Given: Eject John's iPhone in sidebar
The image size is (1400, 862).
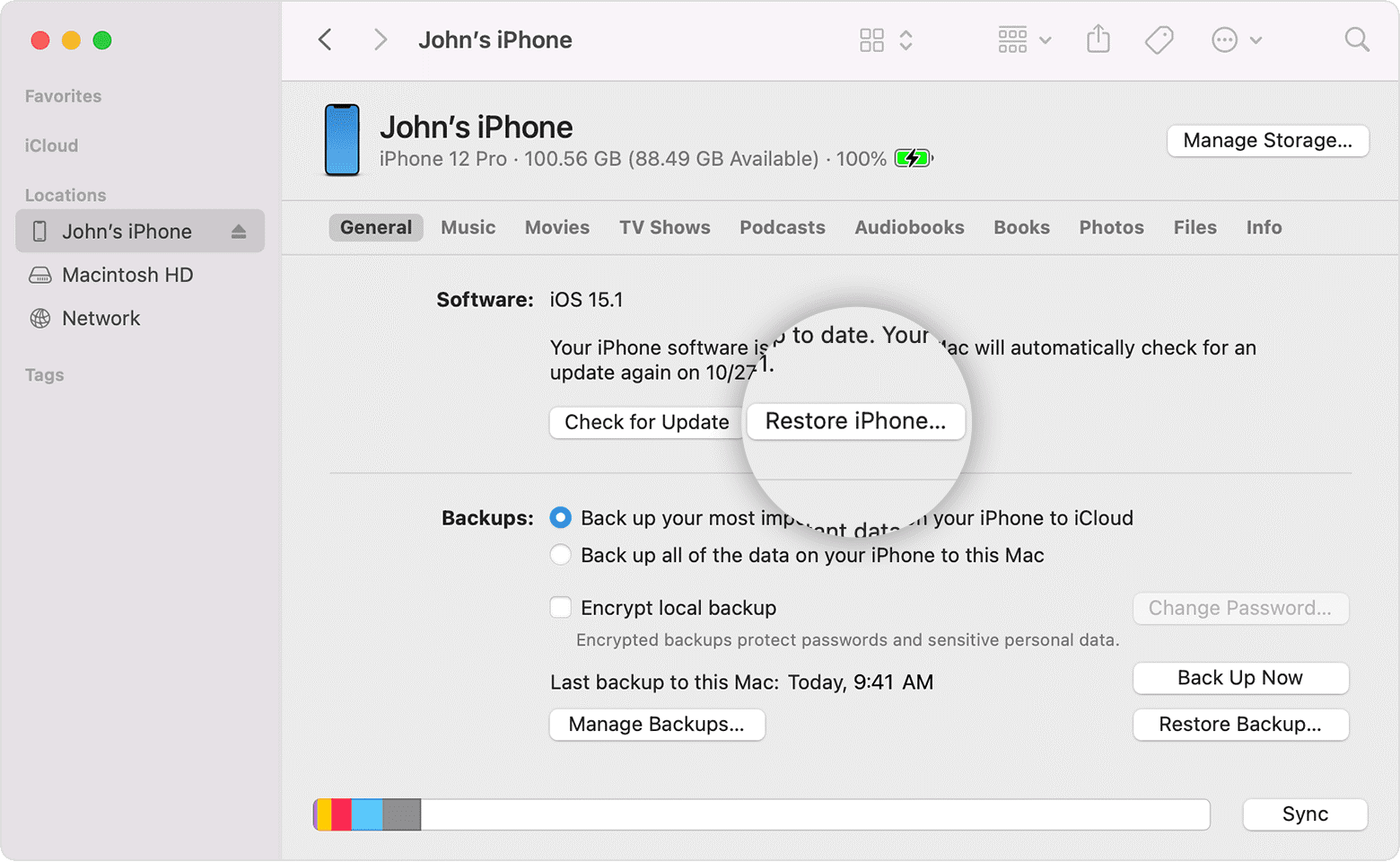Looking at the screenshot, I should pos(239,232).
